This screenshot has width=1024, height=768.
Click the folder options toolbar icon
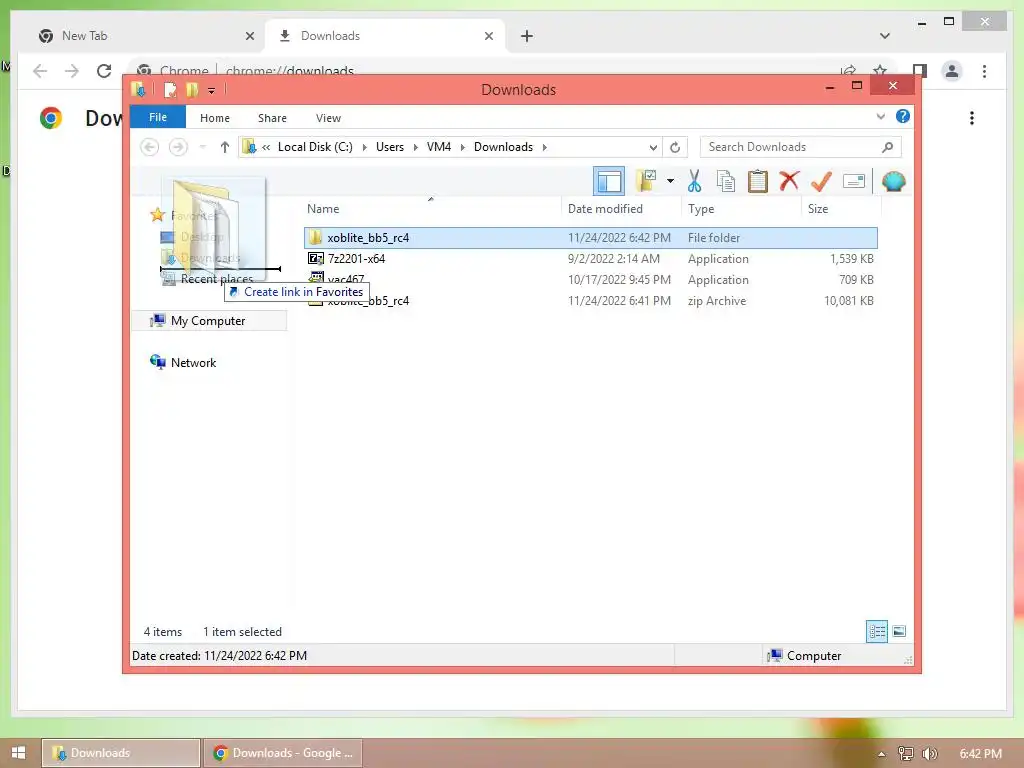click(646, 181)
